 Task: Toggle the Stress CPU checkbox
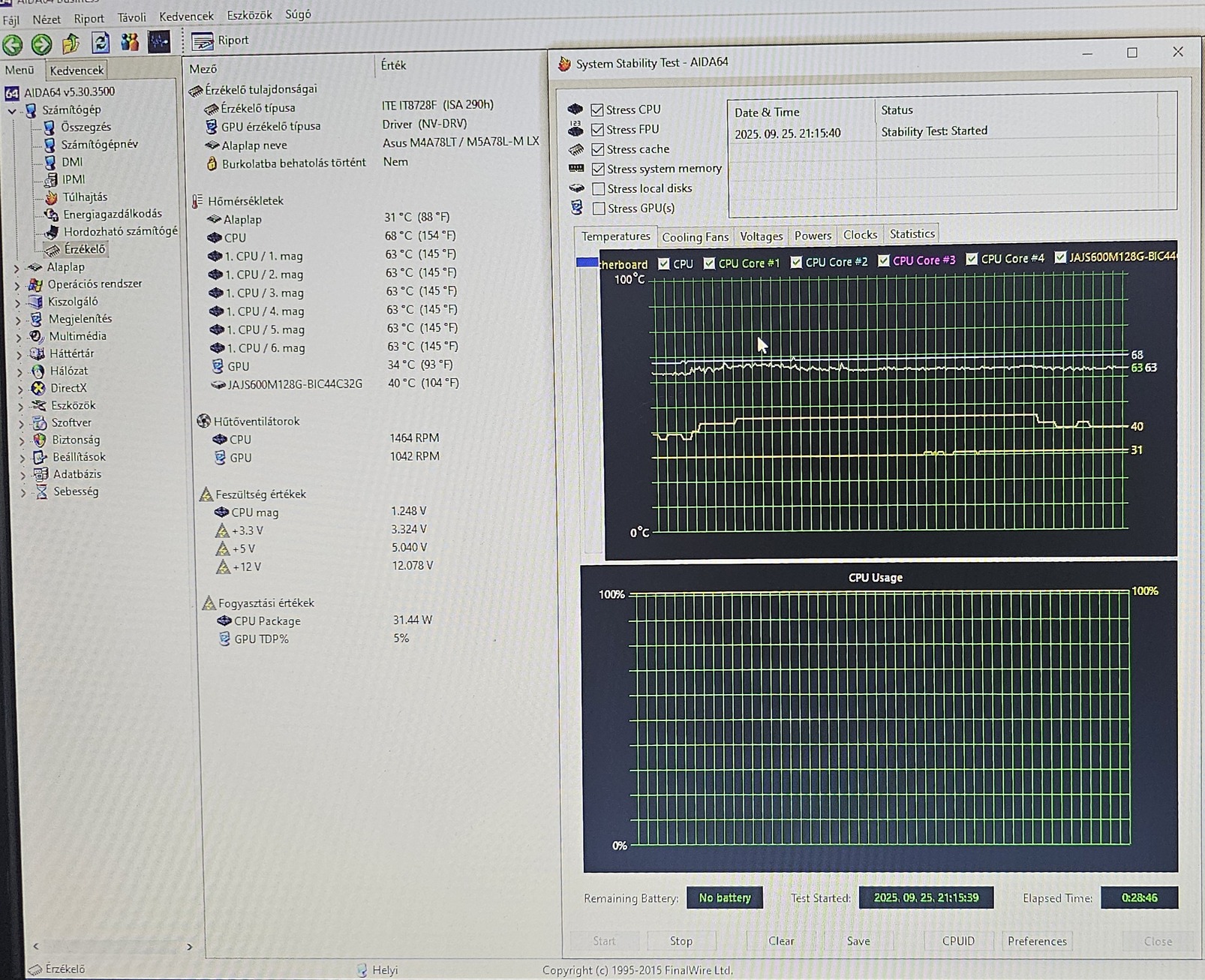pos(597,110)
